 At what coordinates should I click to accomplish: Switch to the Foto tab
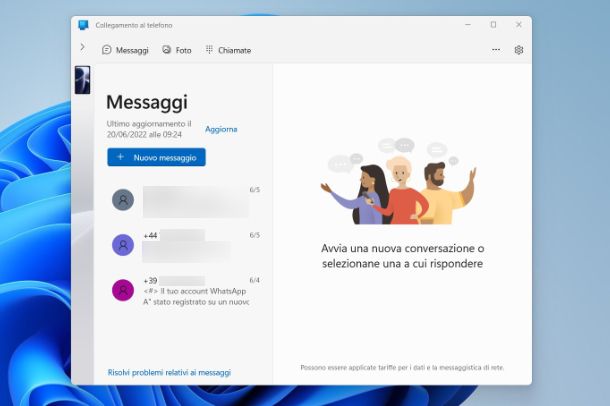(177, 50)
